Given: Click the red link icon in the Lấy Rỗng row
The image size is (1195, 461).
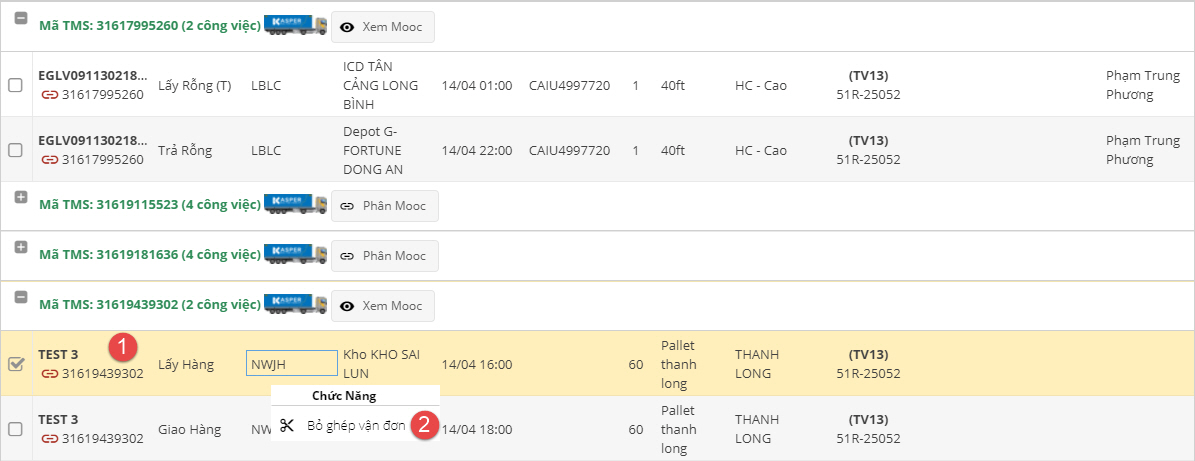Looking at the screenshot, I should [x=49, y=94].
